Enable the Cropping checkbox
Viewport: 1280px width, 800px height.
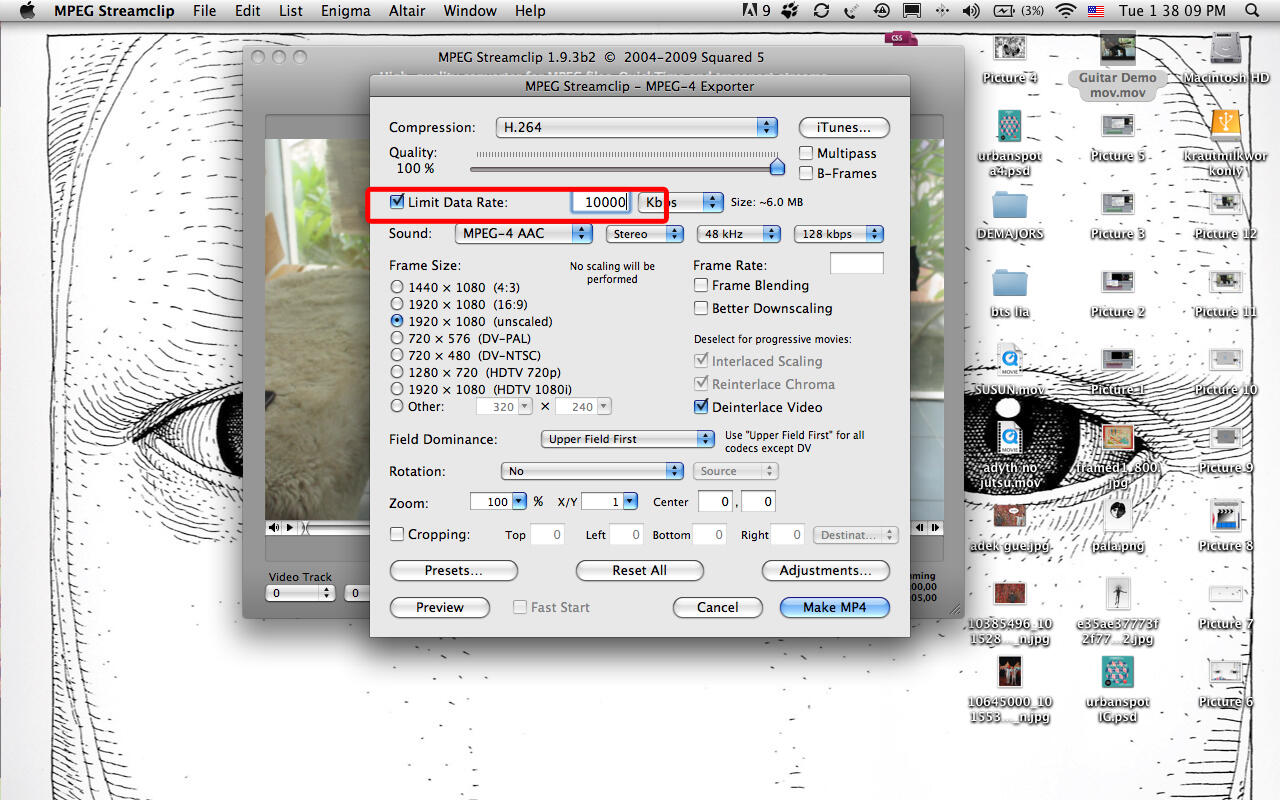pos(397,534)
